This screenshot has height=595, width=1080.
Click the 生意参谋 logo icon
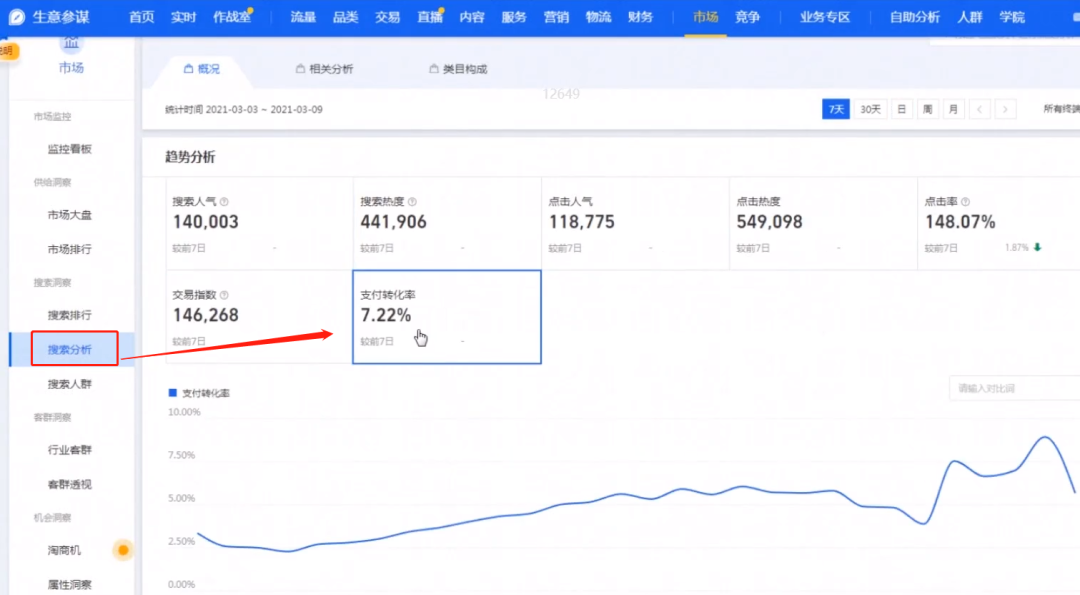click(x=17, y=17)
